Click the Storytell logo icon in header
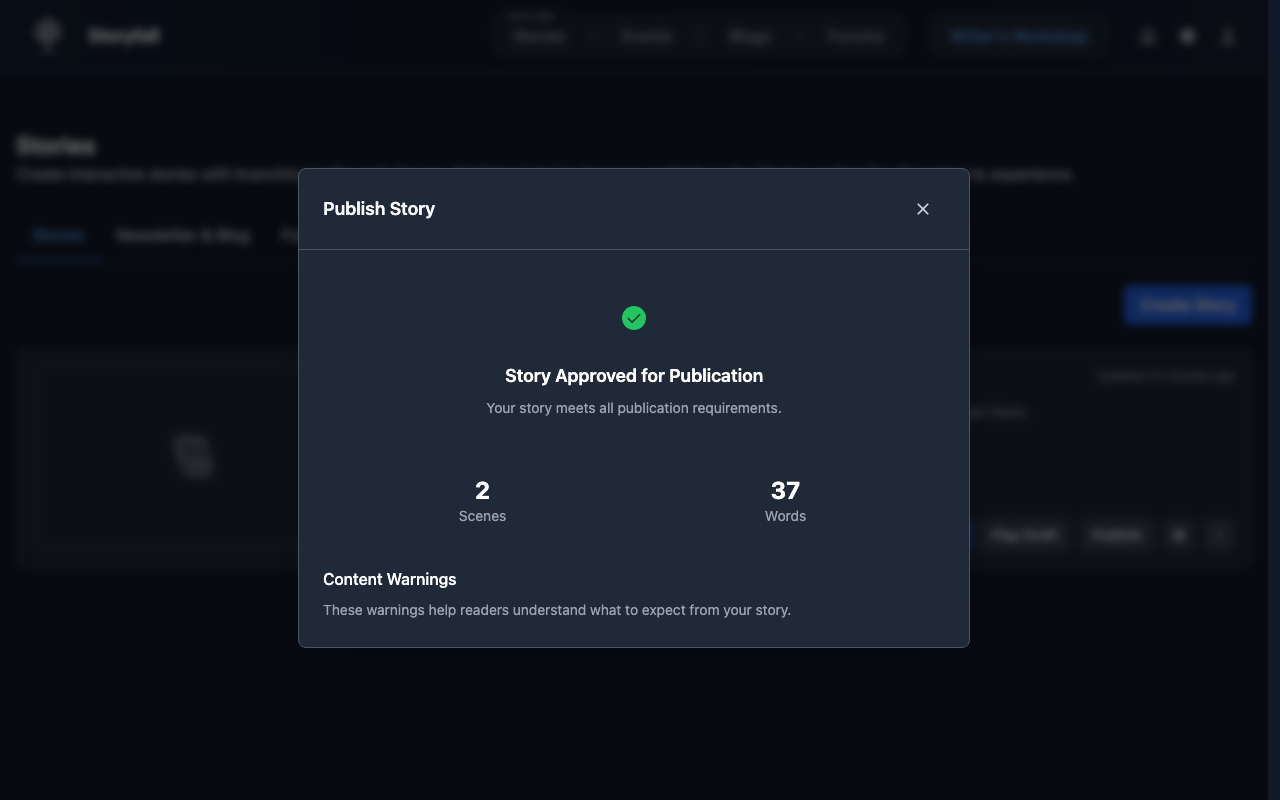 tap(47, 36)
